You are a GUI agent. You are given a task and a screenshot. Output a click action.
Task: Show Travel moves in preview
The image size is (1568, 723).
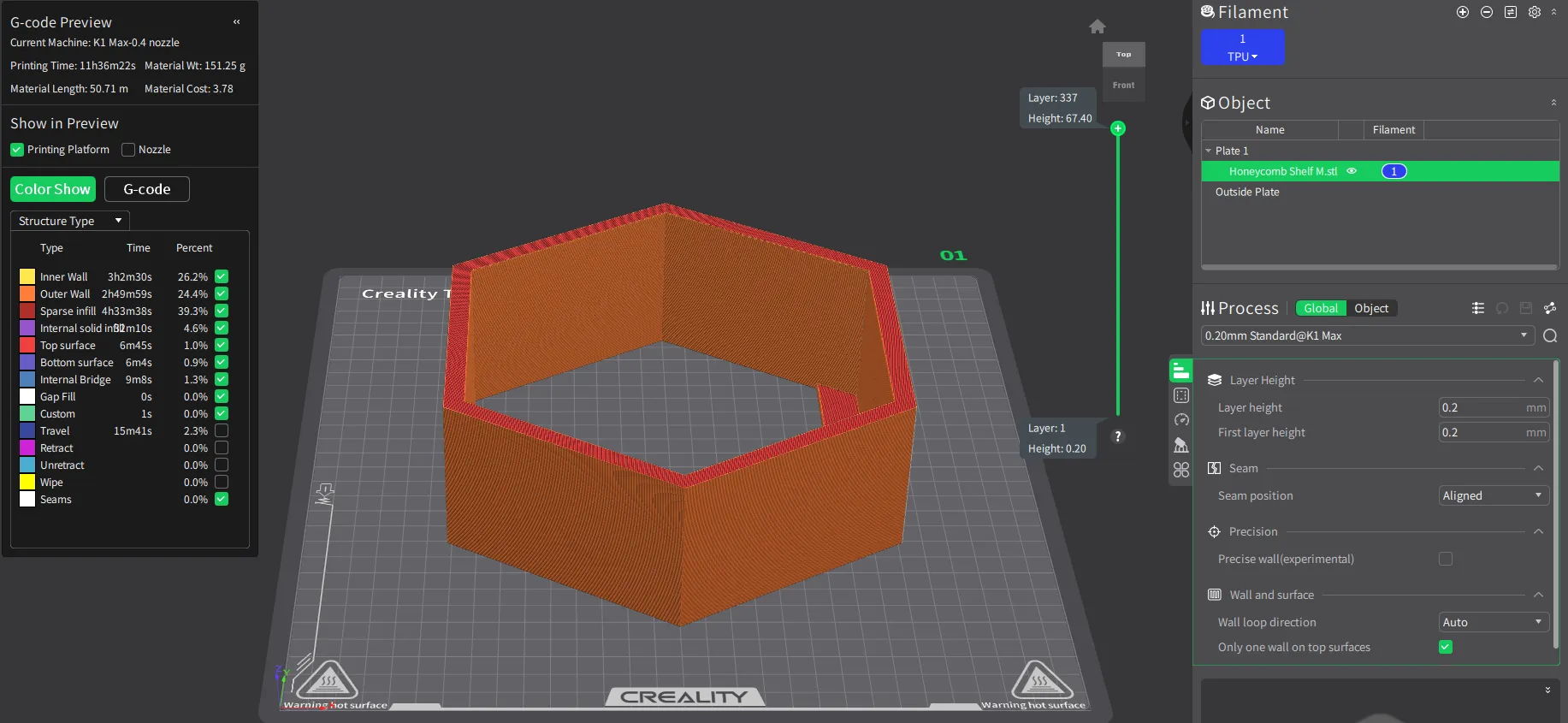pos(222,430)
